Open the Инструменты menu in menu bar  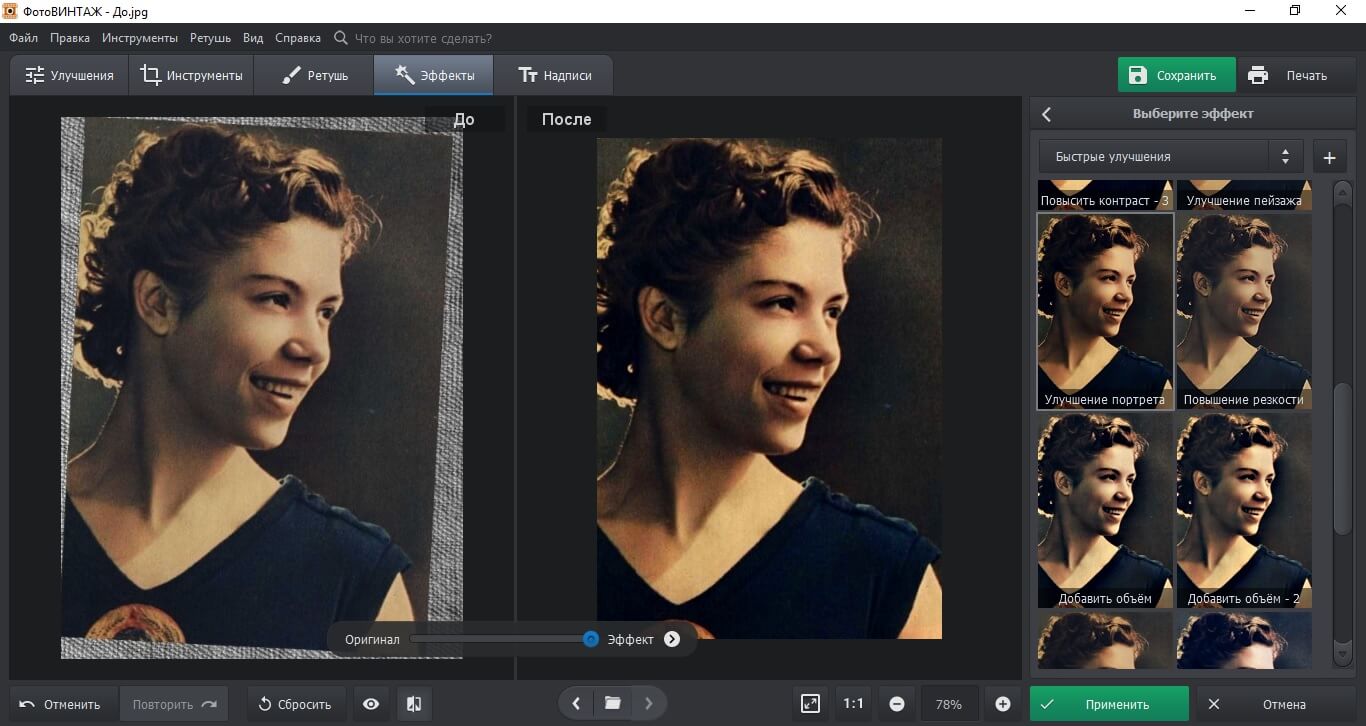click(x=140, y=38)
